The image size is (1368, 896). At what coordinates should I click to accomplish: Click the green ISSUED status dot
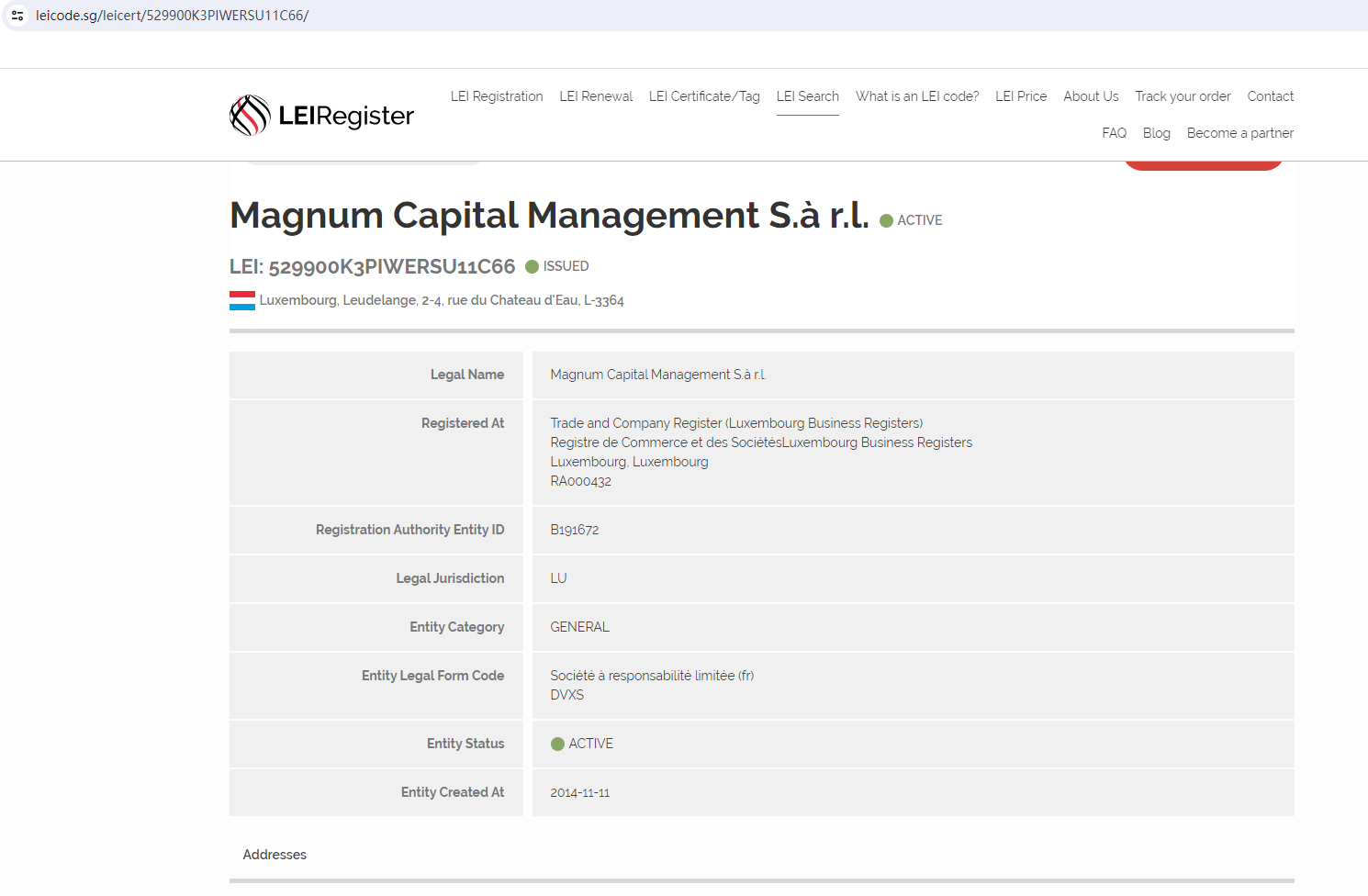pos(532,266)
